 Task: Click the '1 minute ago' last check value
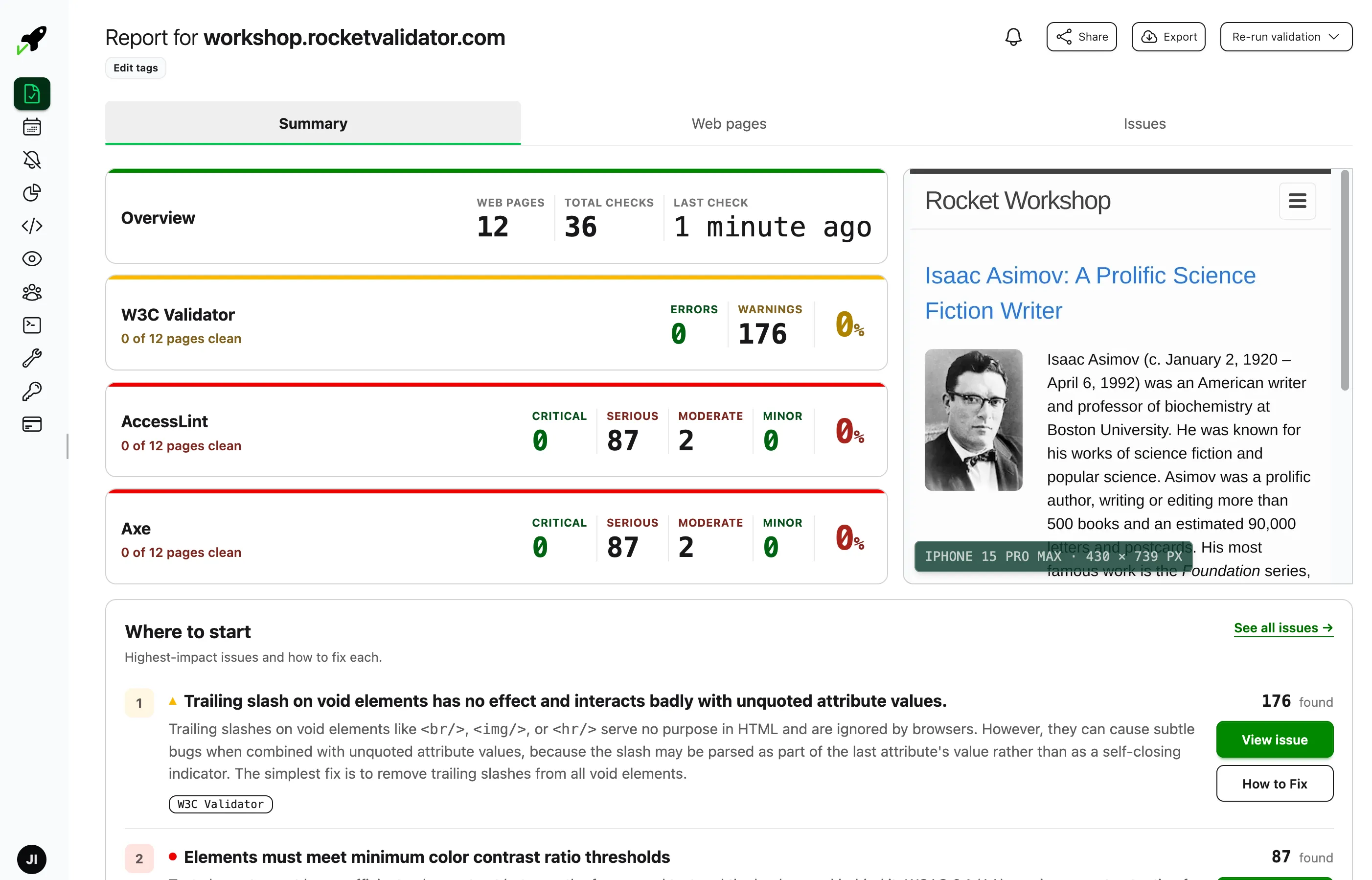[x=773, y=227]
